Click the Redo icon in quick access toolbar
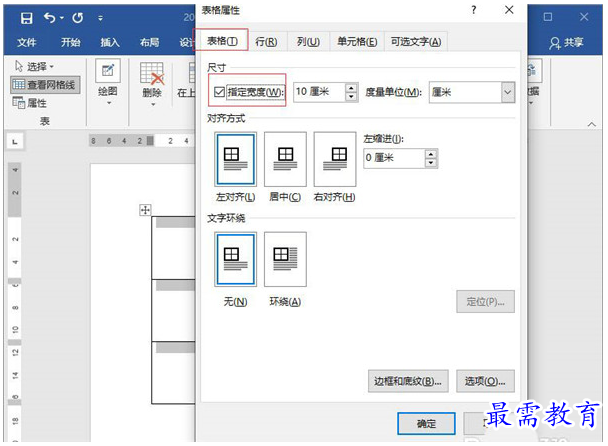The width and height of the screenshot is (608, 446). tap(78, 18)
